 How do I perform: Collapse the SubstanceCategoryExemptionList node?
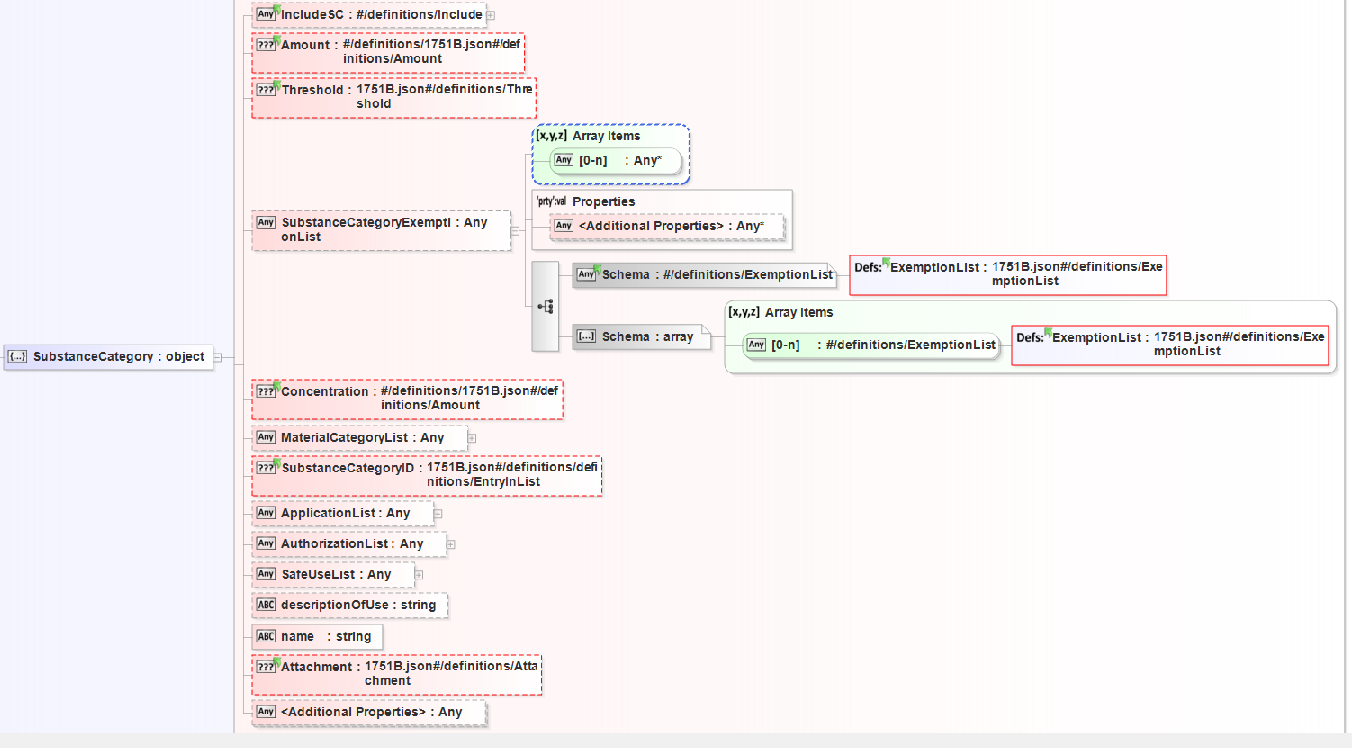tap(516, 231)
